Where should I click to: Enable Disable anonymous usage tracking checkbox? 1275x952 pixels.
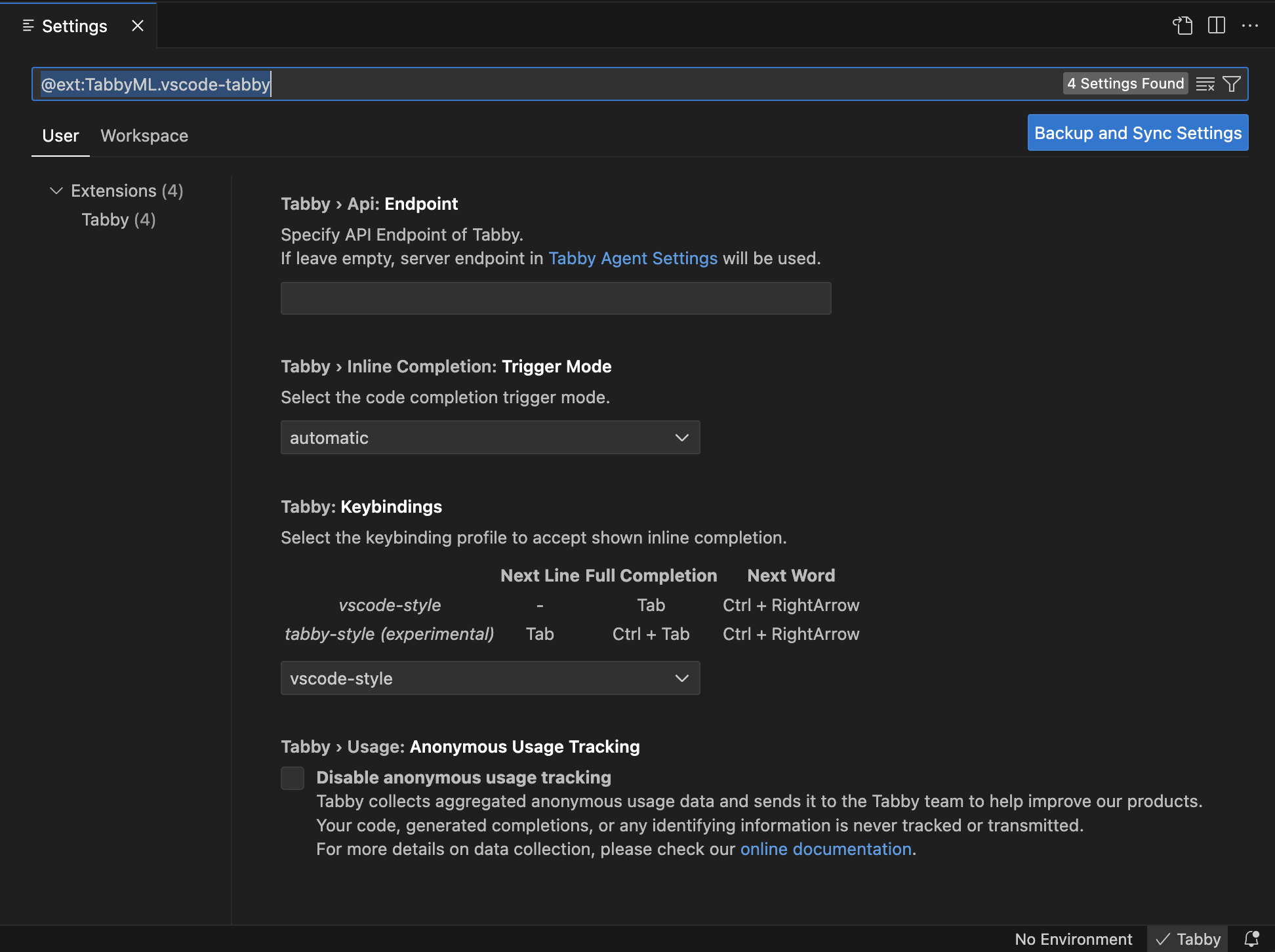coord(293,778)
